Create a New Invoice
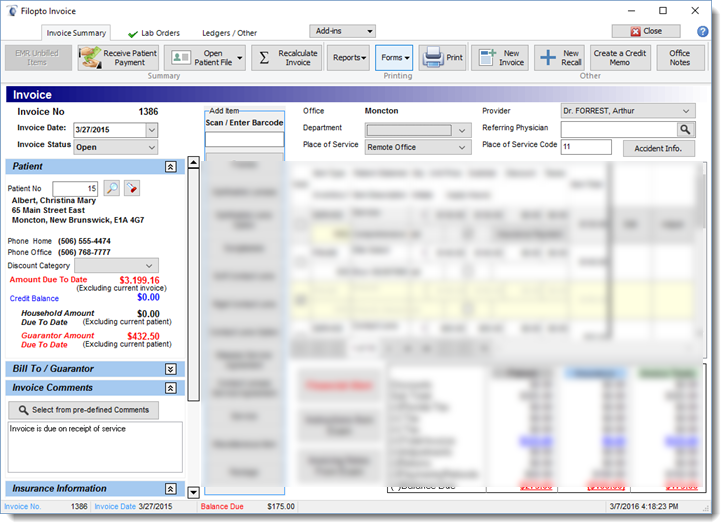This screenshot has height=529, width=727. [501, 58]
